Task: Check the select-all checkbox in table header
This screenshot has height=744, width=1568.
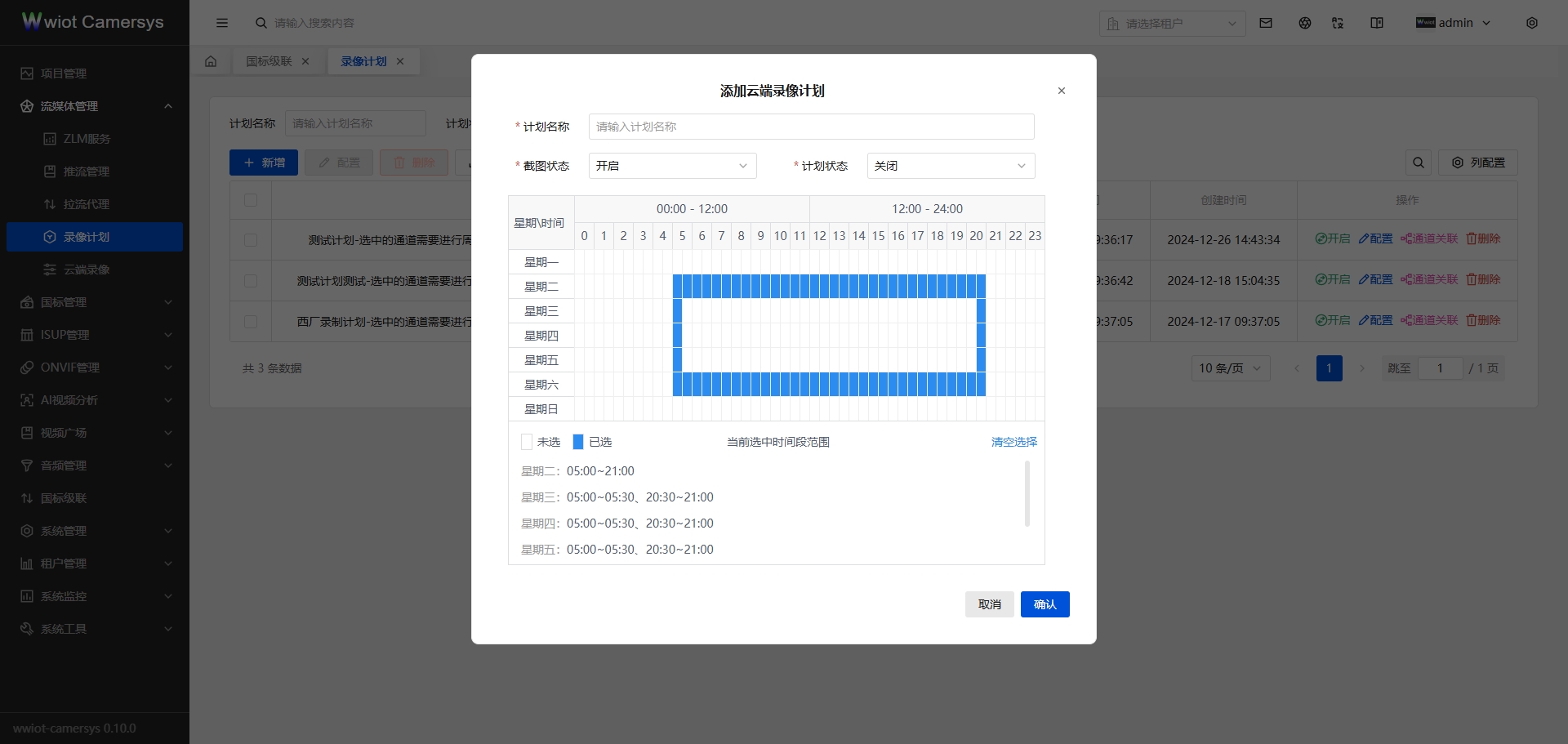Action: 250,200
